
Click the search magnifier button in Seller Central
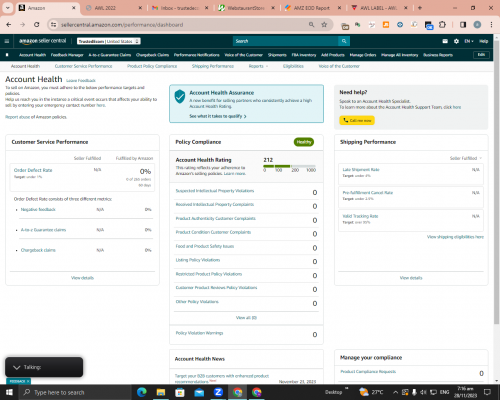(344, 41)
